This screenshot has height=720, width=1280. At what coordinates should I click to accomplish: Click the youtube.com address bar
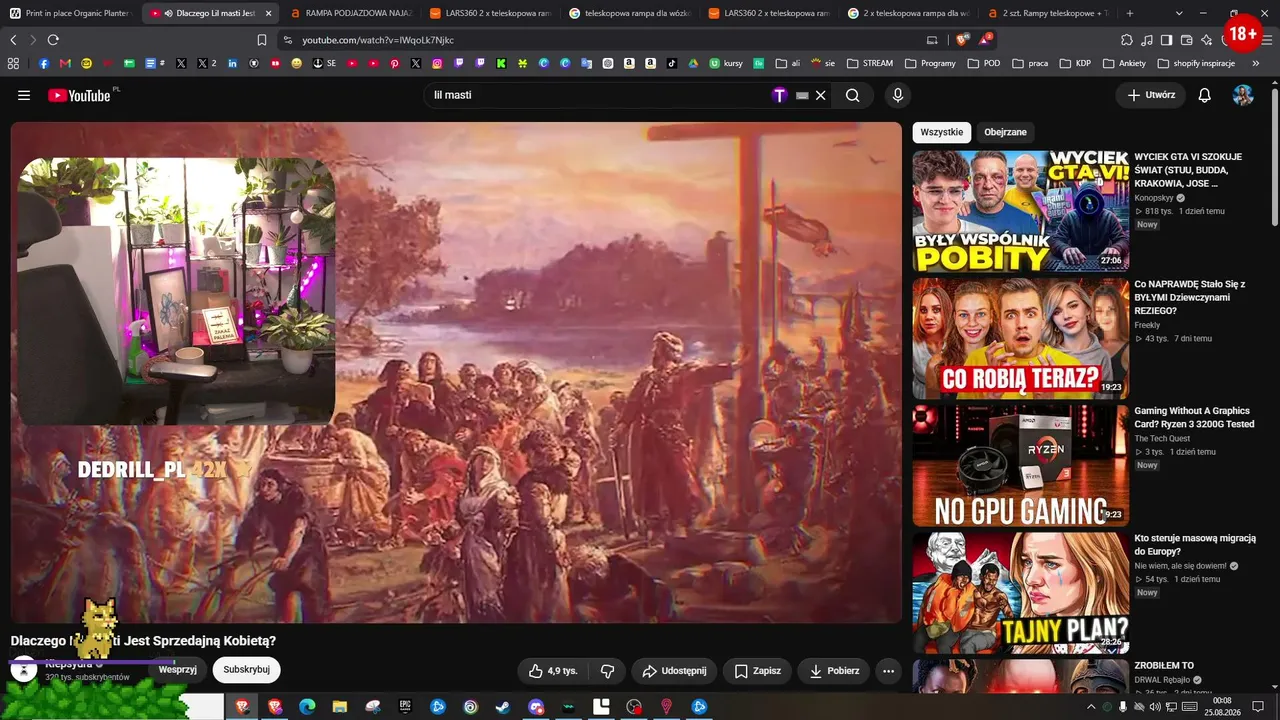coord(600,40)
